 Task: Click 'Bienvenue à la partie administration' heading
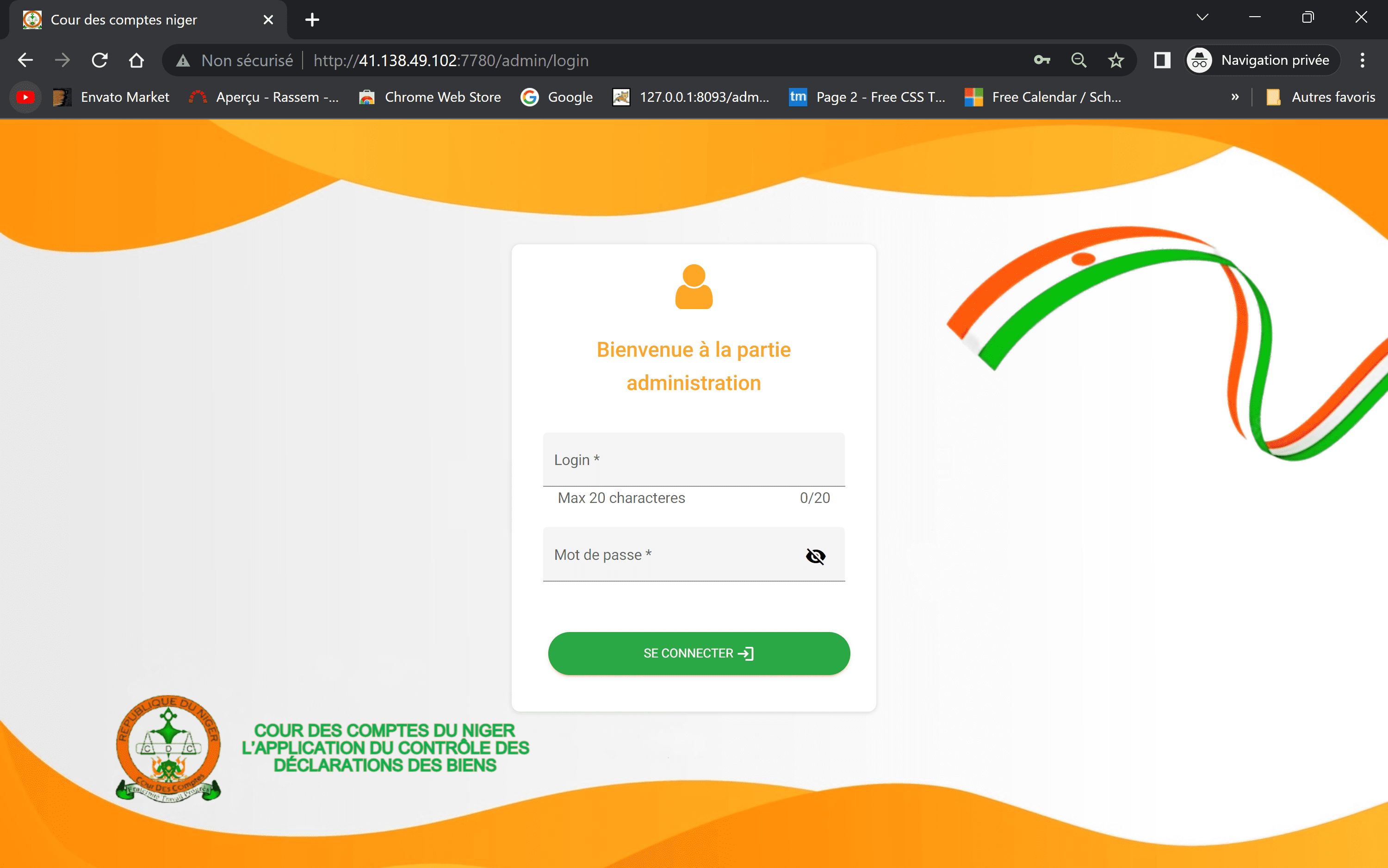point(694,366)
